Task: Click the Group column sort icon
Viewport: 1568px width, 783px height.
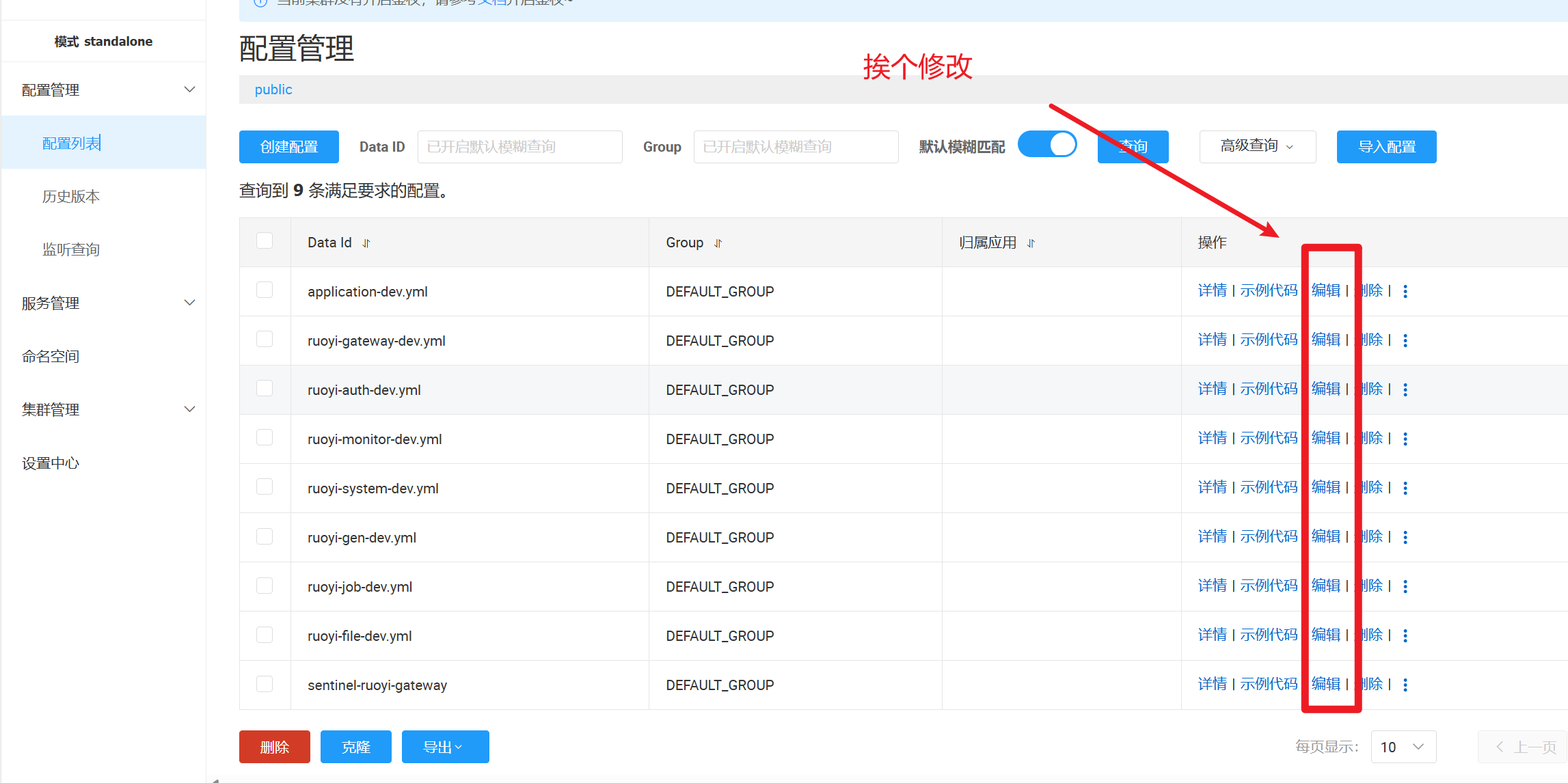Action: (718, 243)
